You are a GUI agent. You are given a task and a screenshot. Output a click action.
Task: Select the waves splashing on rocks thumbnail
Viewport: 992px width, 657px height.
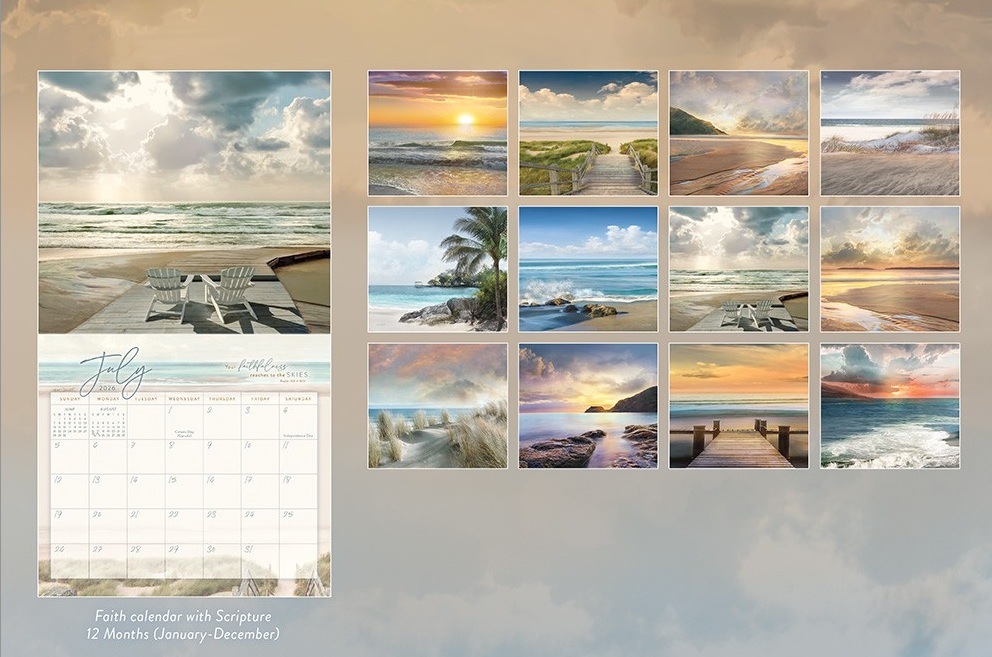[x=588, y=269]
